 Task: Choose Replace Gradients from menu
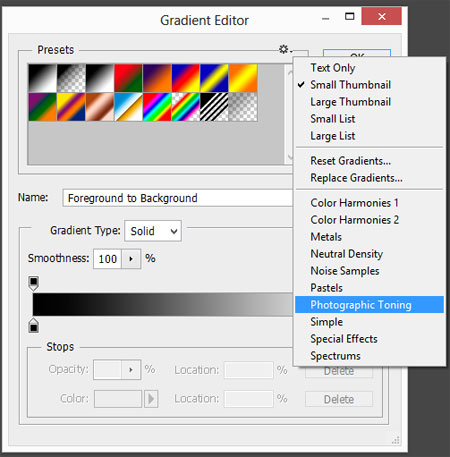[x=369, y=178]
